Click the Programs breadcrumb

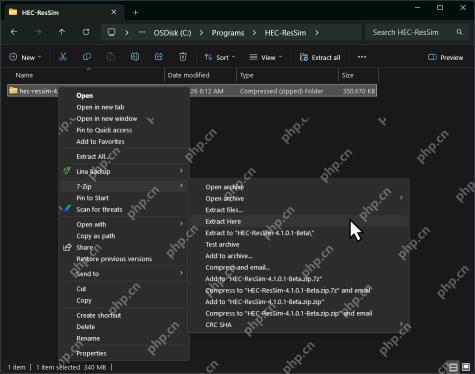coord(228,33)
